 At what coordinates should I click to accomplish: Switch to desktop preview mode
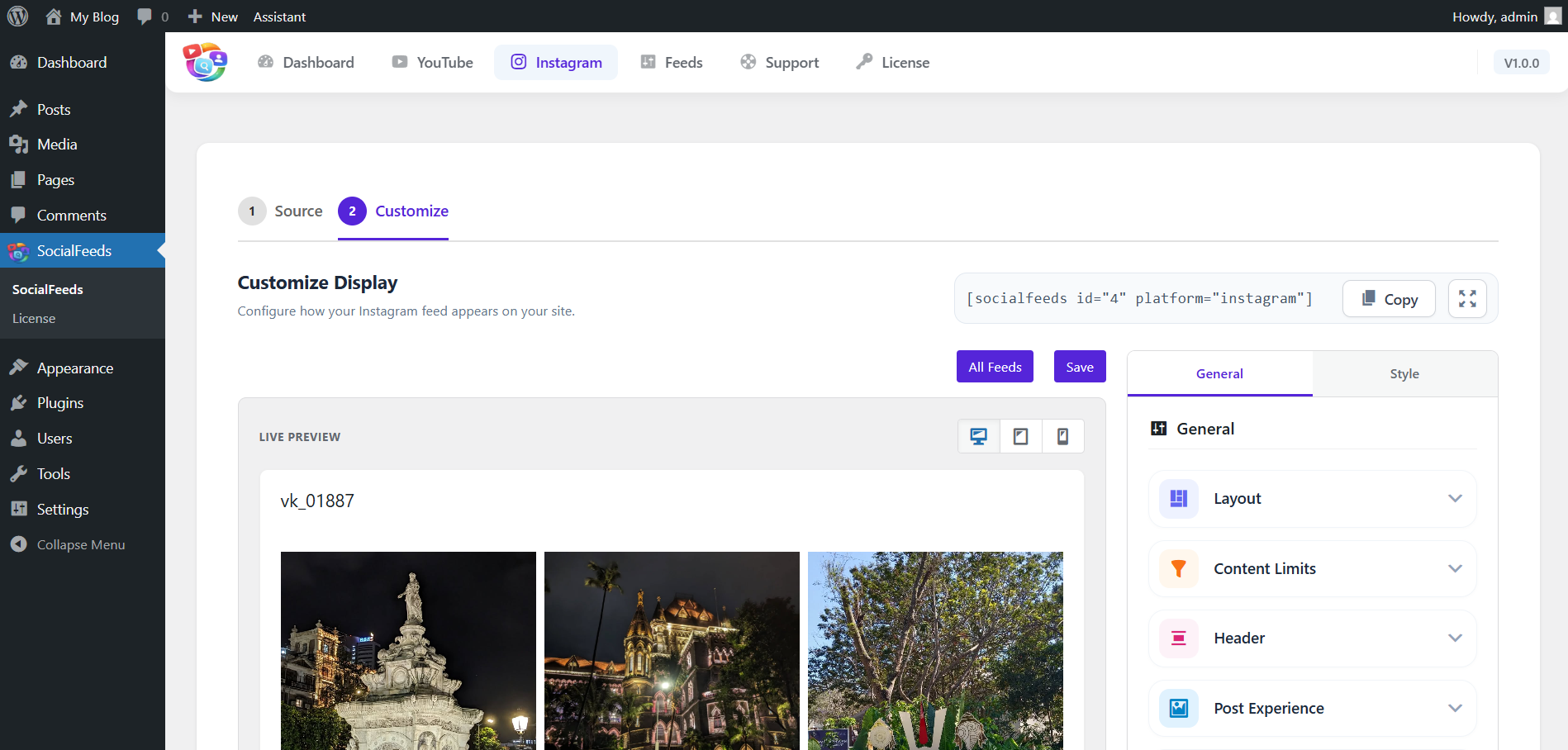point(979,436)
